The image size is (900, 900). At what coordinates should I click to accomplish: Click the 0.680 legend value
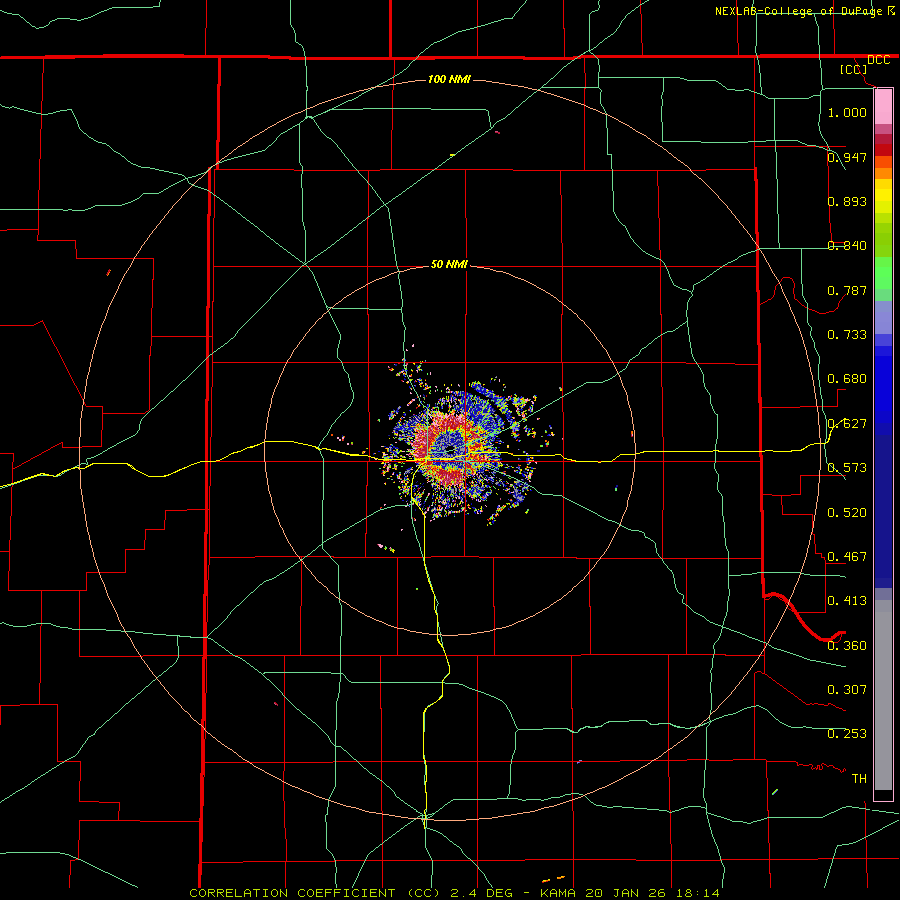point(847,379)
